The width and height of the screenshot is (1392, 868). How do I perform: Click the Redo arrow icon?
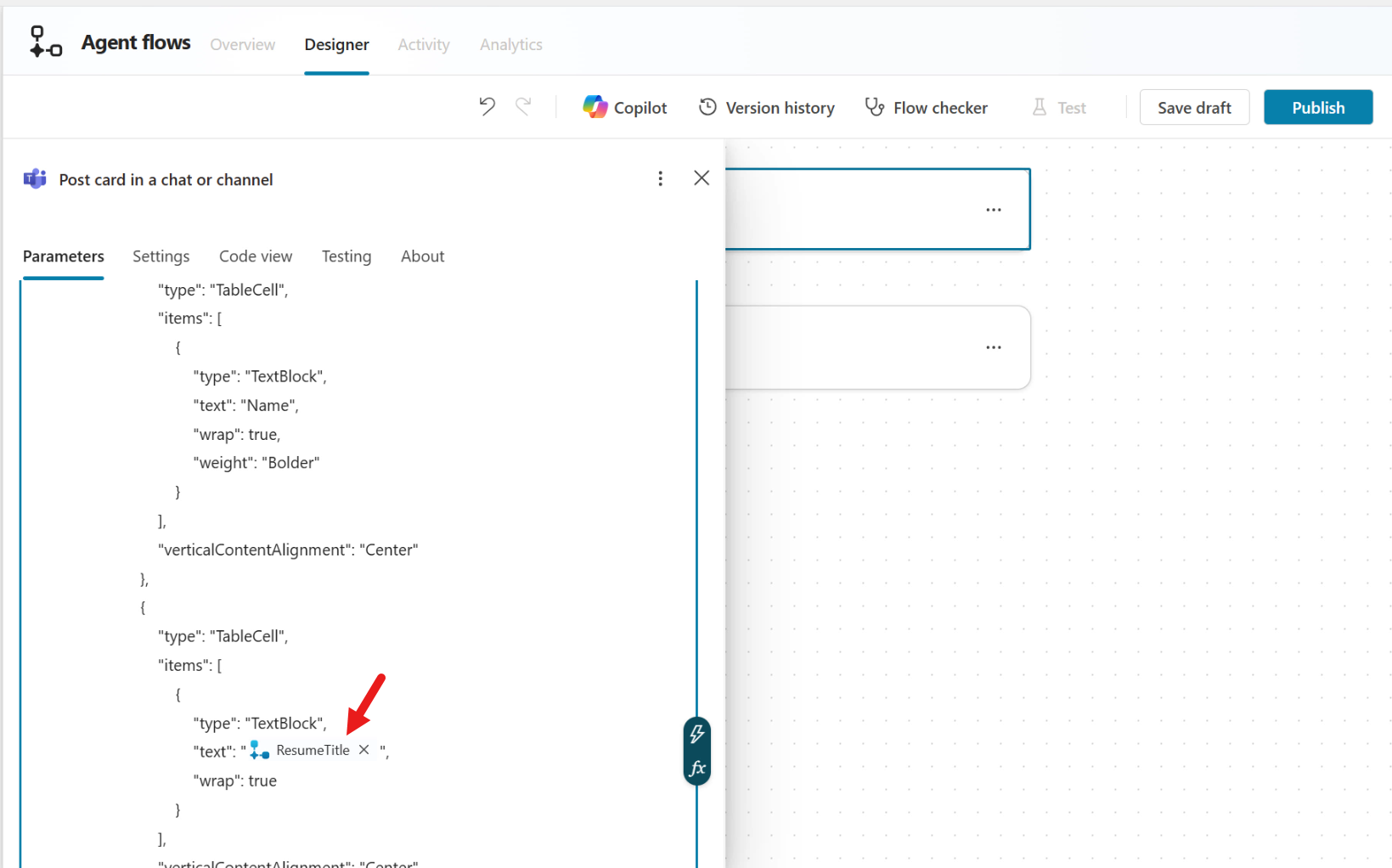523,107
